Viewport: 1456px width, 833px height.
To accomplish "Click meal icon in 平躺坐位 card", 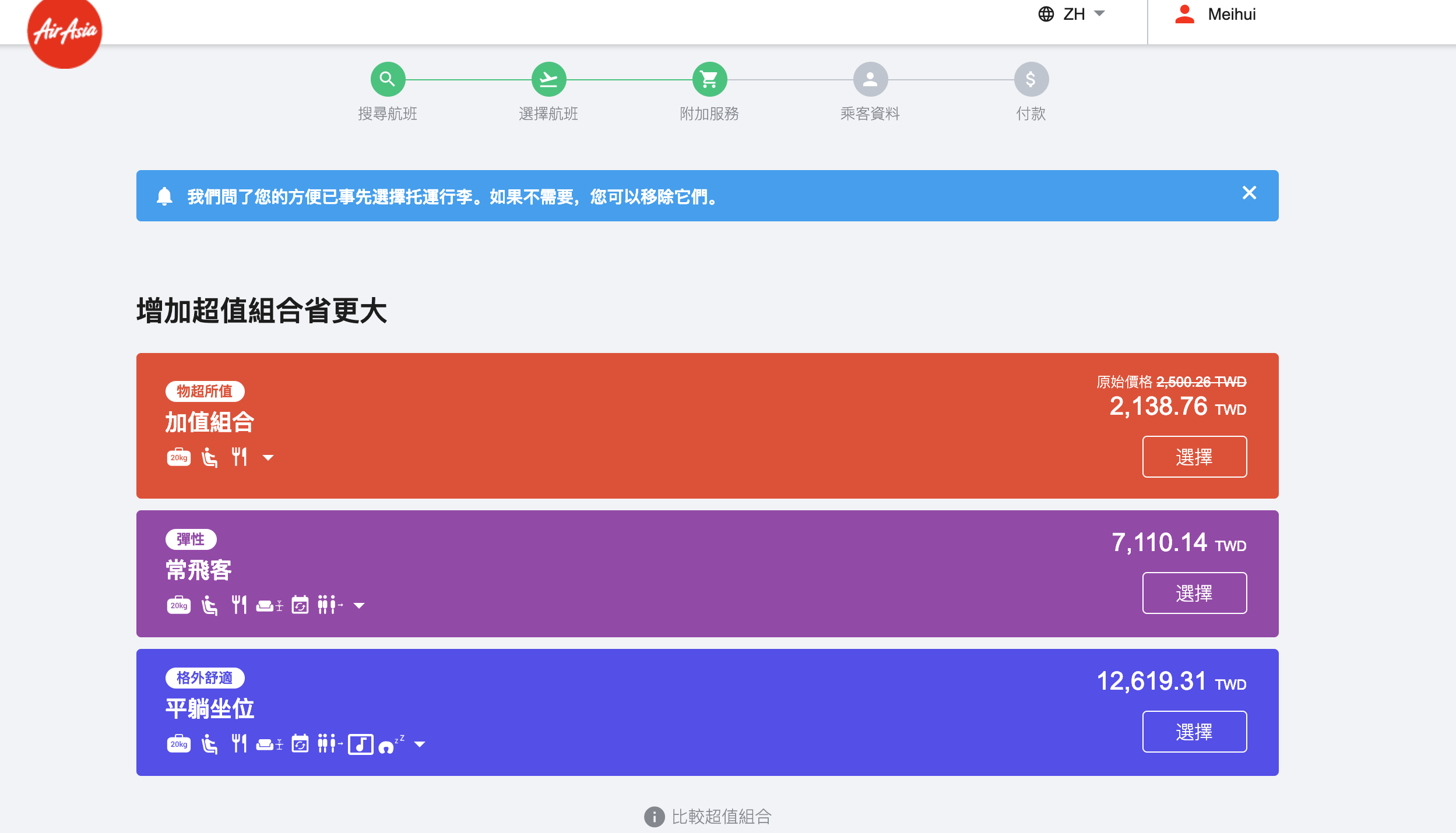I will click(x=239, y=743).
